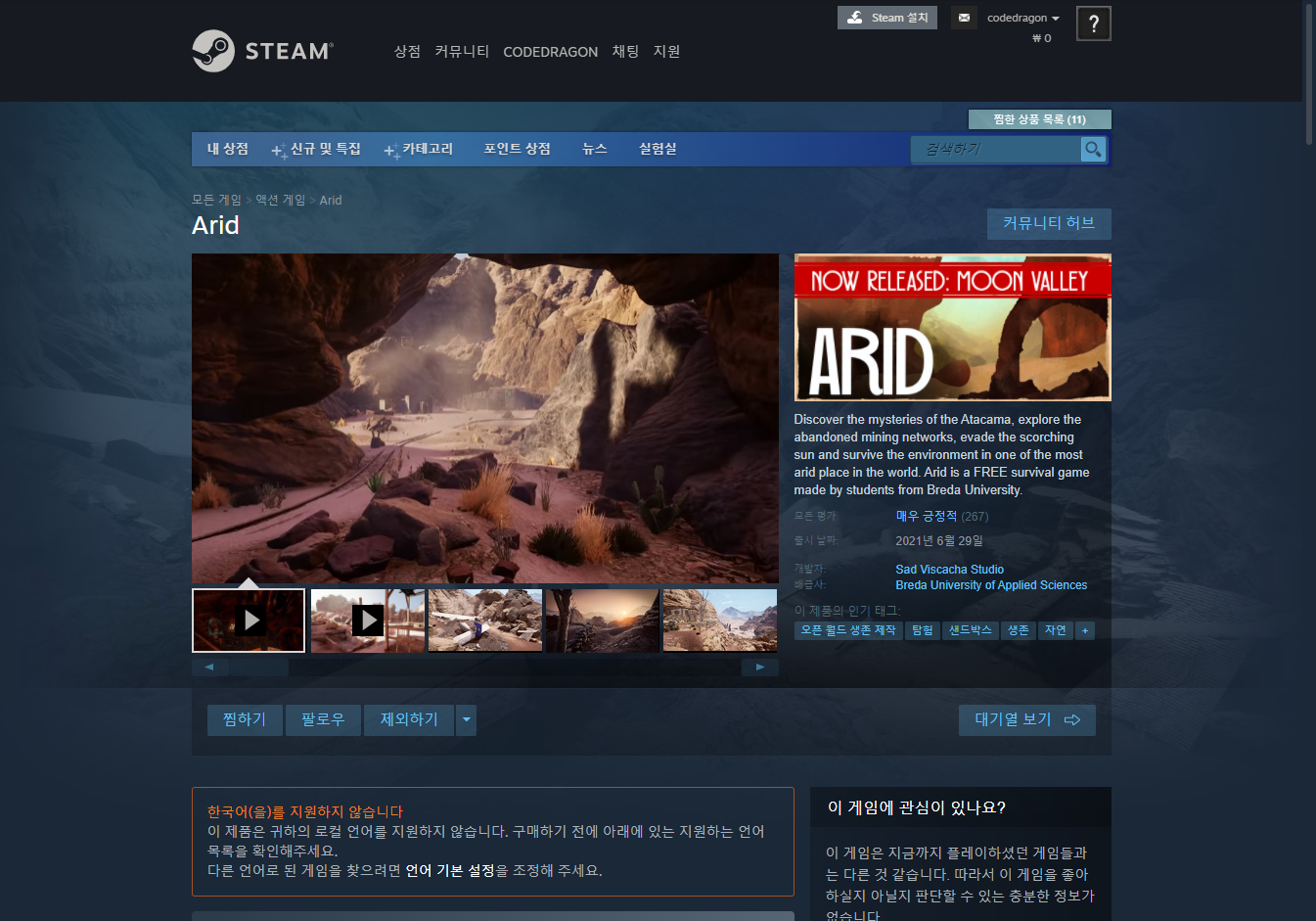Open Breda University of Applied Sciences publisher link
The height and width of the screenshot is (921, 1316).
pyautogui.click(x=991, y=584)
